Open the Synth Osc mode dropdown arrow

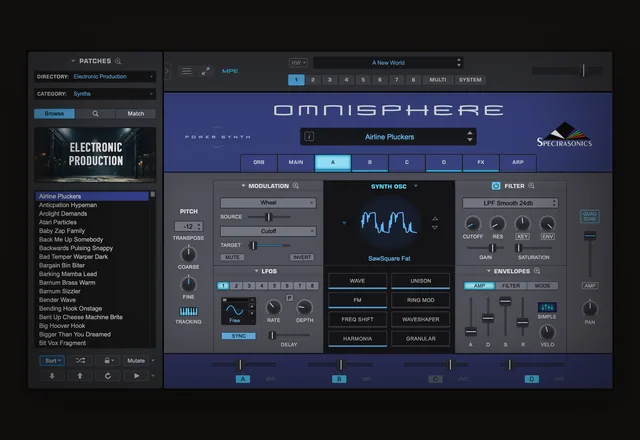[x=416, y=186]
